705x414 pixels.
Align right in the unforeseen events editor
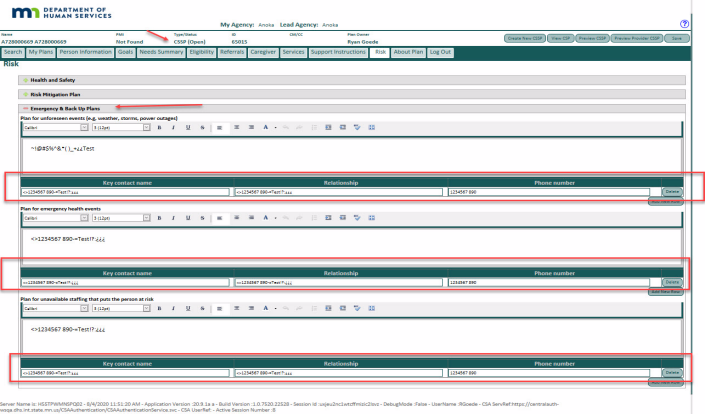[x=251, y=128]
